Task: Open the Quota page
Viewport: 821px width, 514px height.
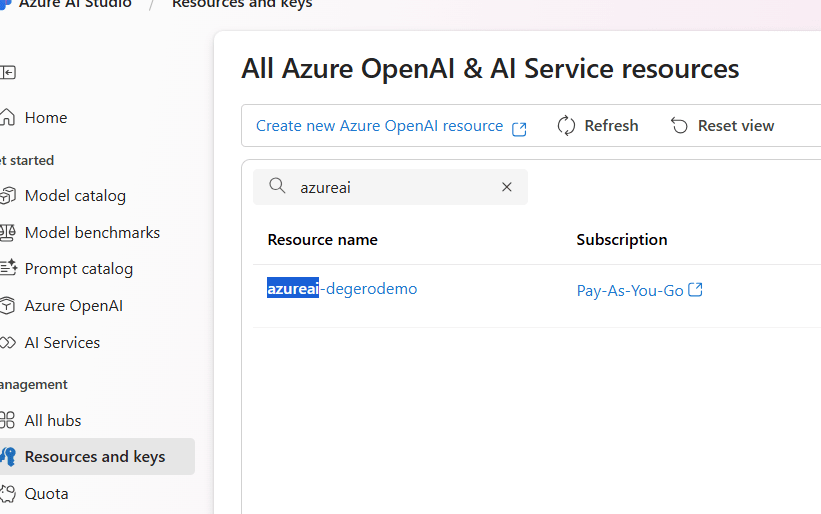Action: [47, 494]
